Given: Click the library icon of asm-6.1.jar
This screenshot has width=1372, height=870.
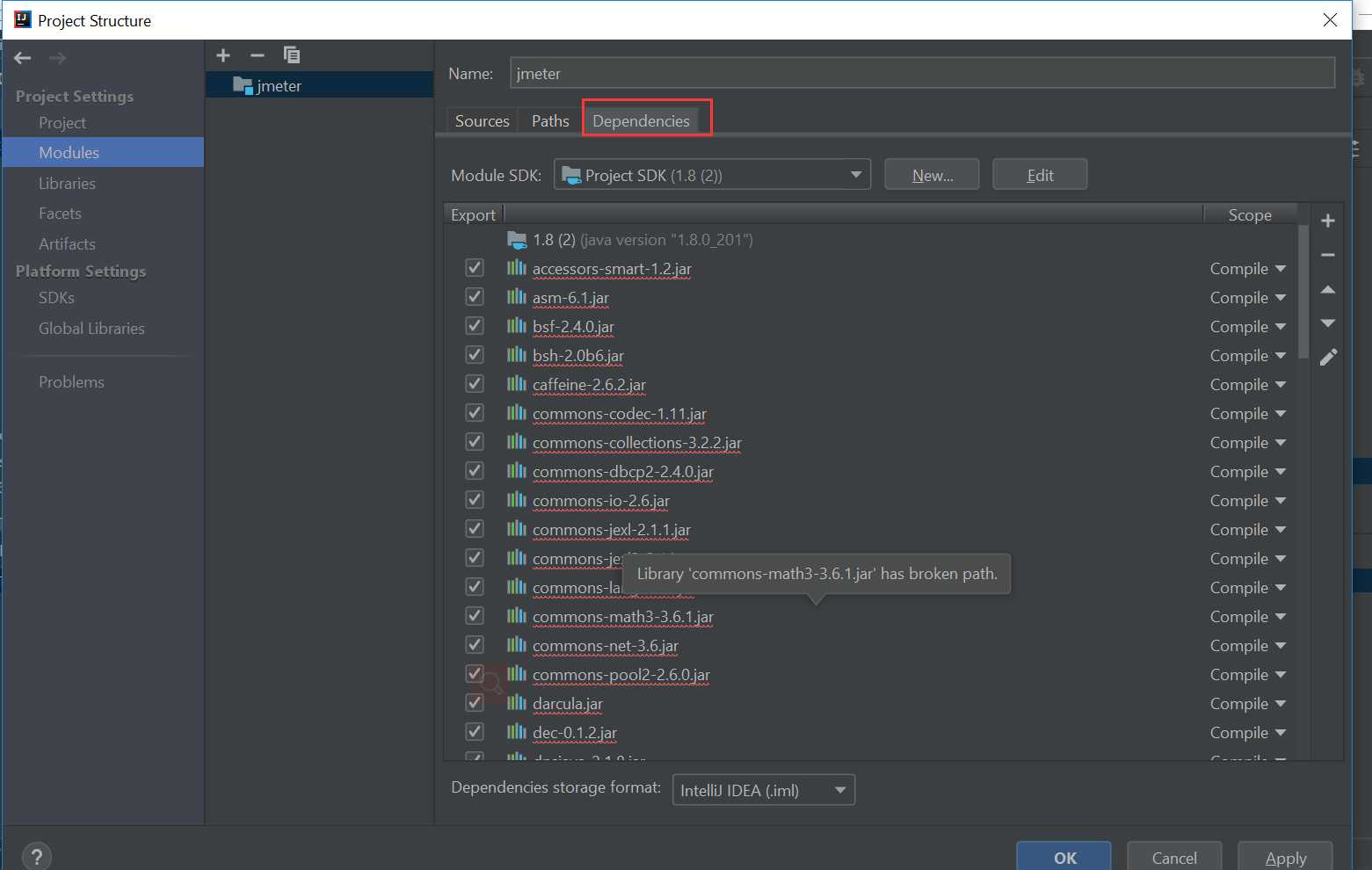Looking at the screenshot, I should [517, 297].
